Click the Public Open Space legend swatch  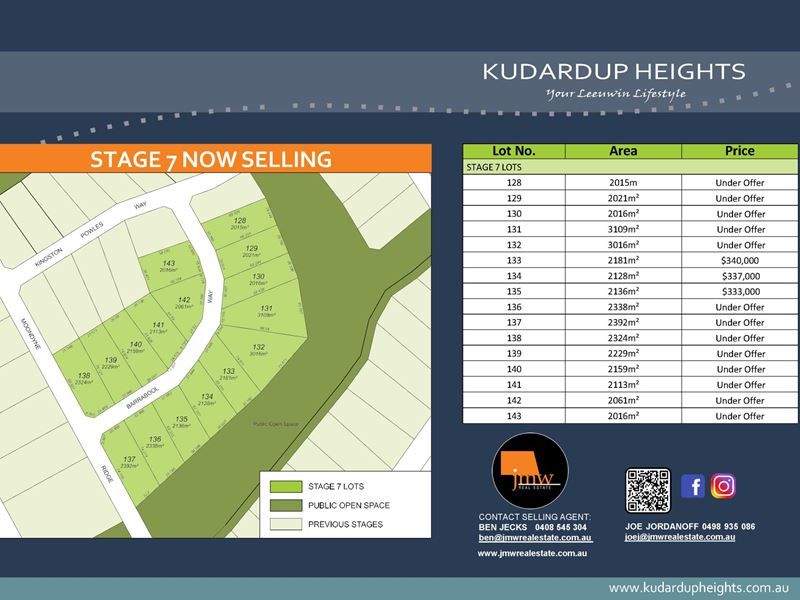286,506
